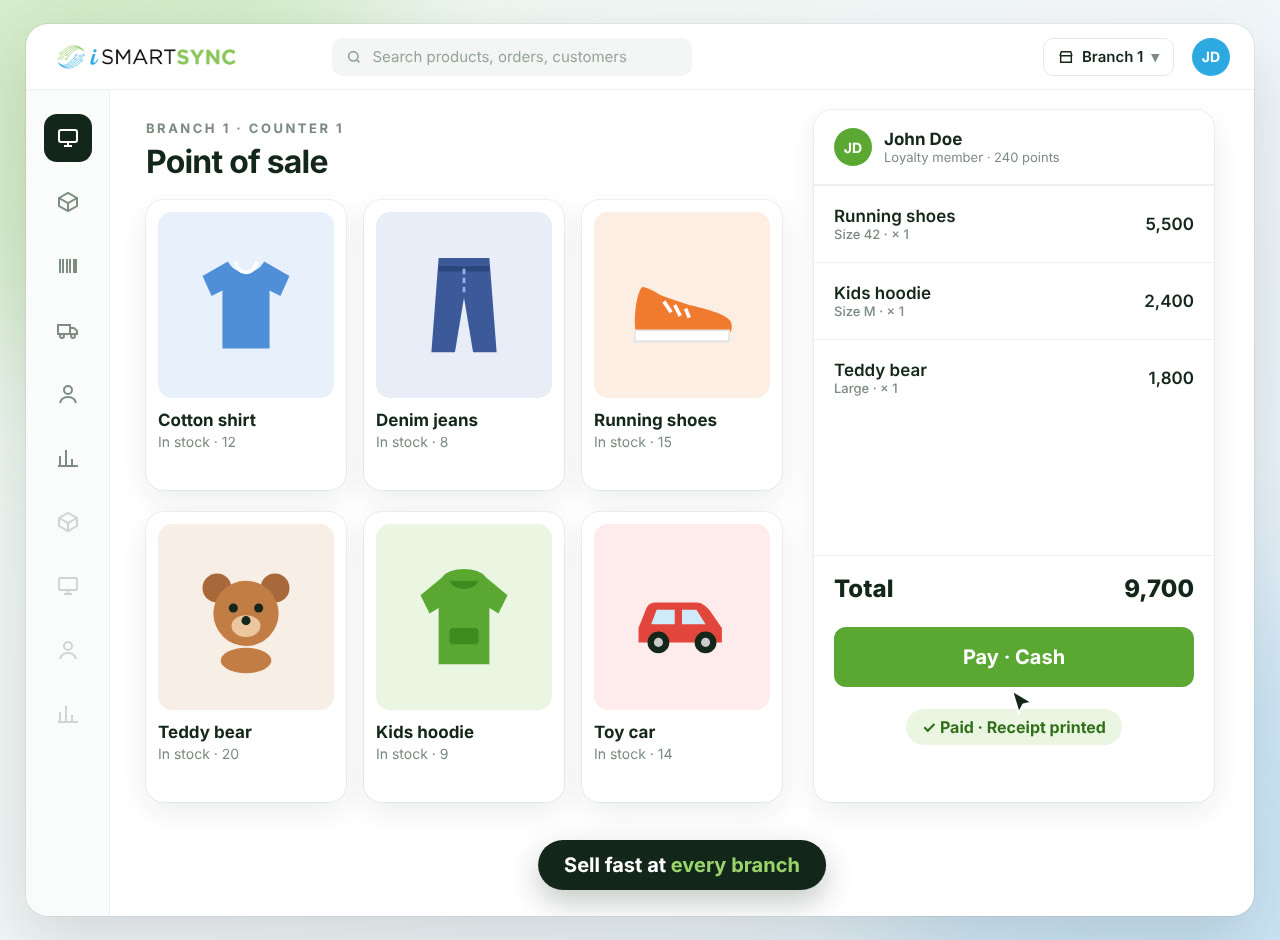Image resolution: width=1280 pixels, height=940 pixels.
Task: Select the Toy car product image
Action: (682, 617)
